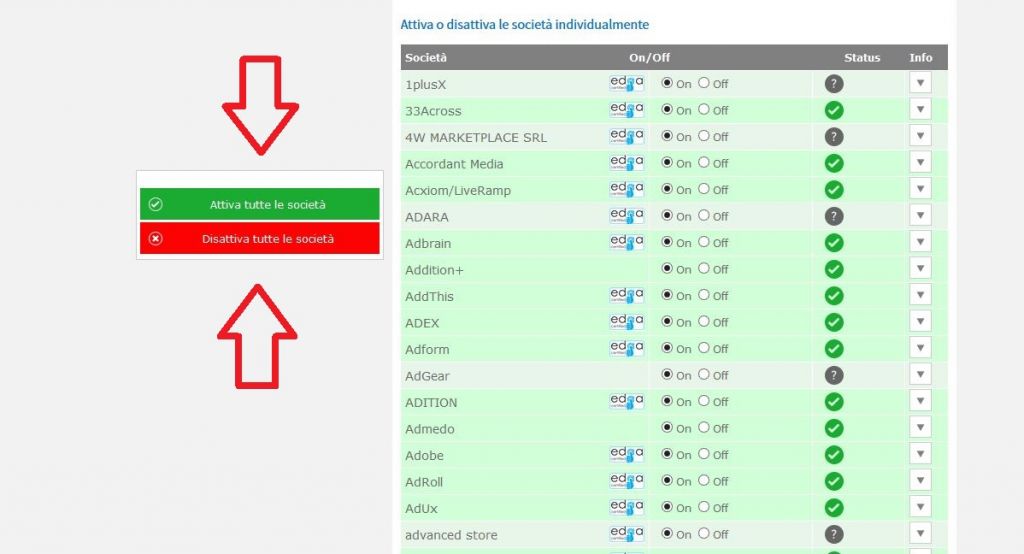1024x554 pixels.
Task: Click the question mark status for 4W MARKETPLACE SRL
Action: click(834, 137)
